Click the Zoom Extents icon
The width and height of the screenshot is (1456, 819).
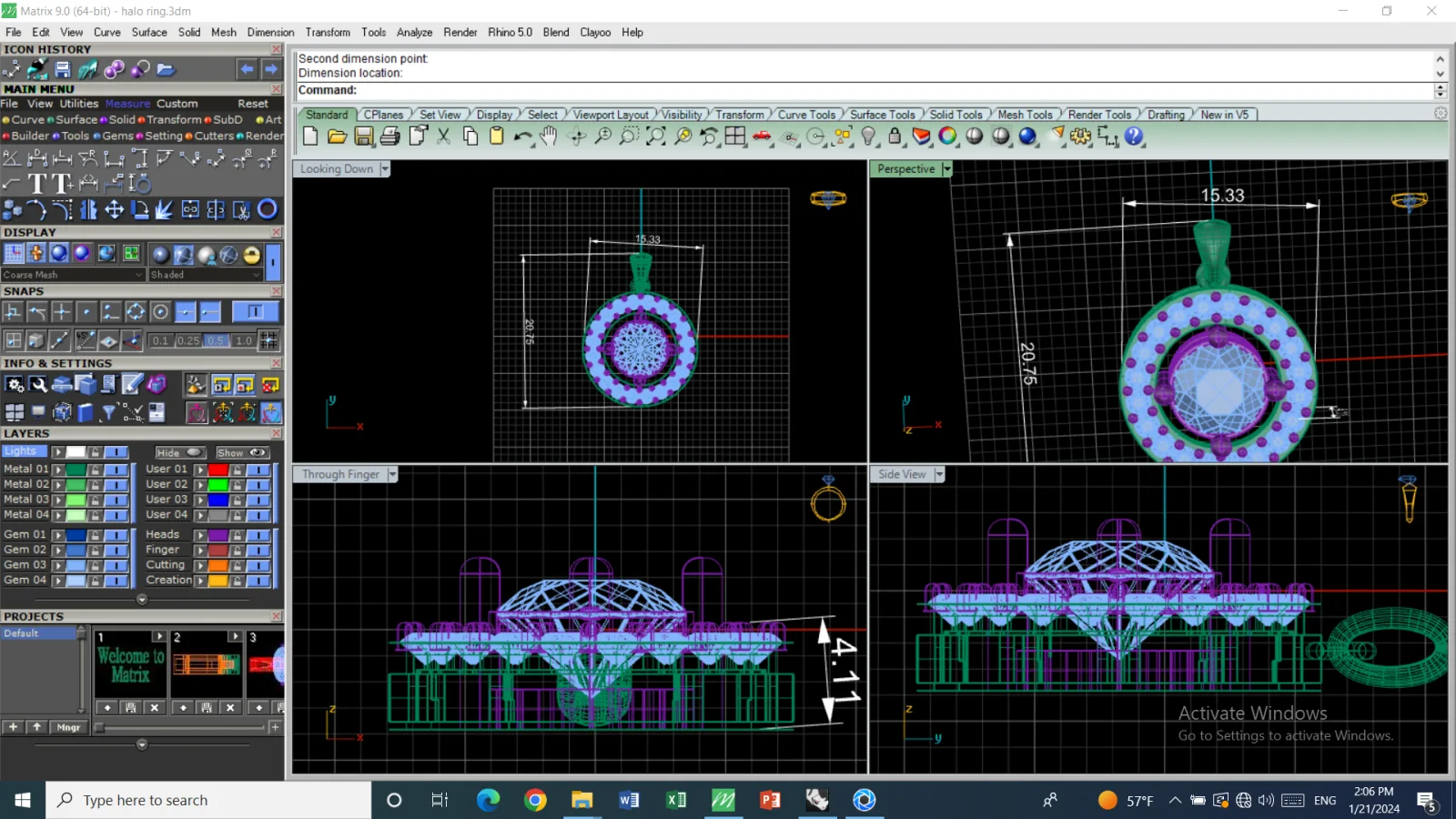click(656, 136)
